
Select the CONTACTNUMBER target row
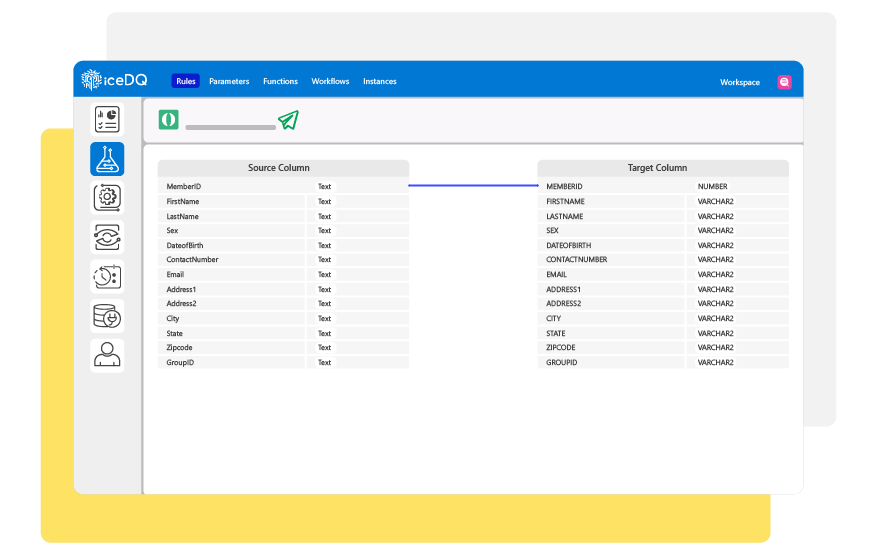click(663, 260)
